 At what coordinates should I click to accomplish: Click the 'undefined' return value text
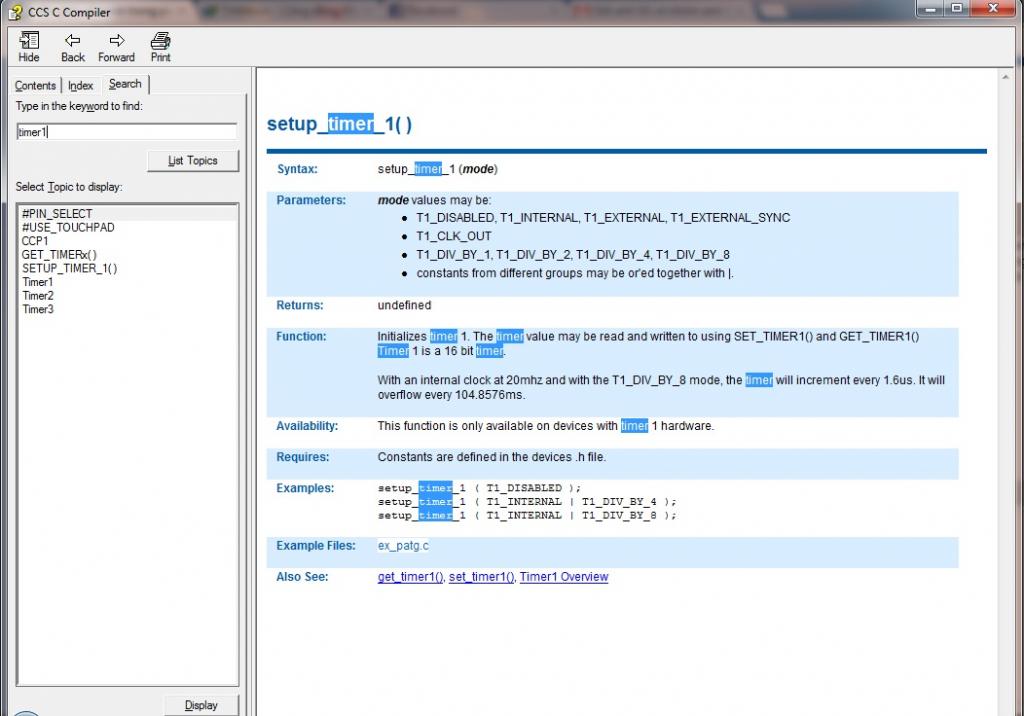pyautogui.click(x=404, y=305)
